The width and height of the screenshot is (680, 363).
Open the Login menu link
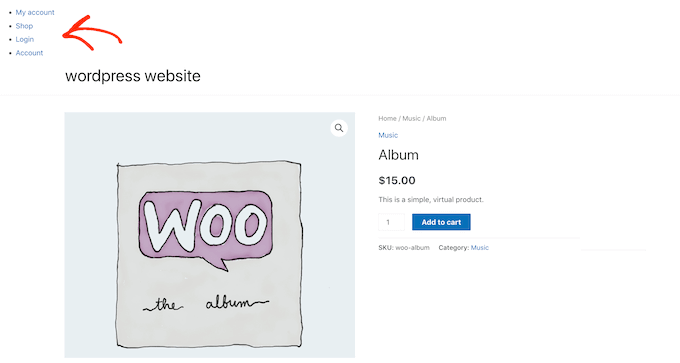point(25,39)
